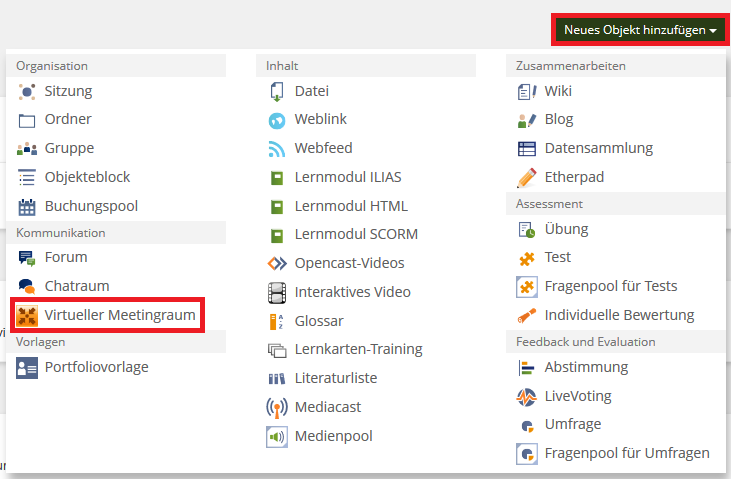Choose Fragenpool für Tests

click(x=610, y=287)
